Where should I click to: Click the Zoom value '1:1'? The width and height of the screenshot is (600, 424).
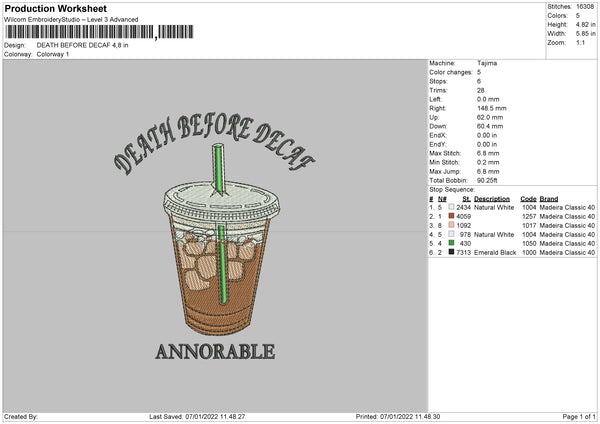(580, 42)
